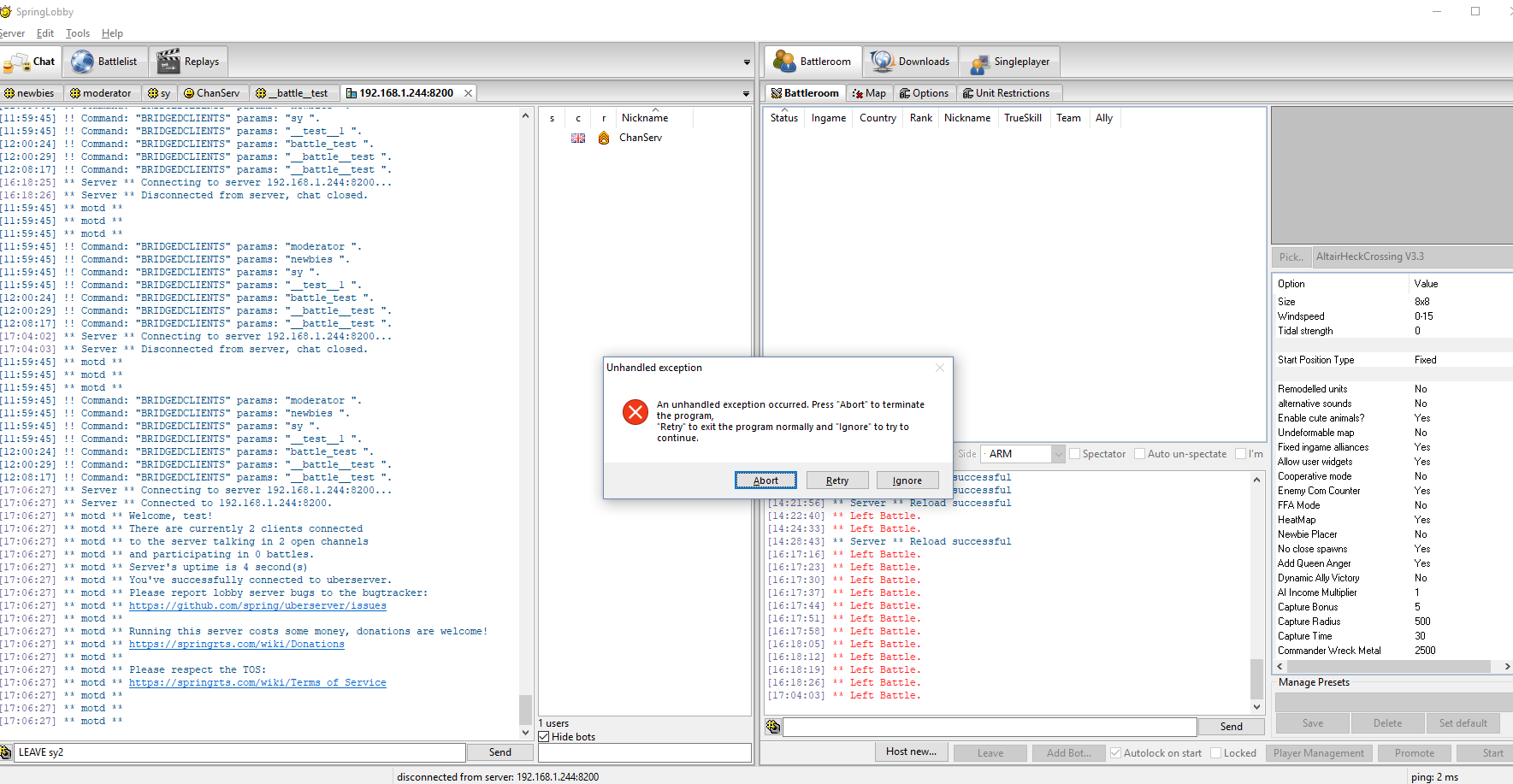Image resolution: width=1513 pixels, height=784 pixels.
Task: Select the Battlelist globe icon
Action: coord(82,61)
